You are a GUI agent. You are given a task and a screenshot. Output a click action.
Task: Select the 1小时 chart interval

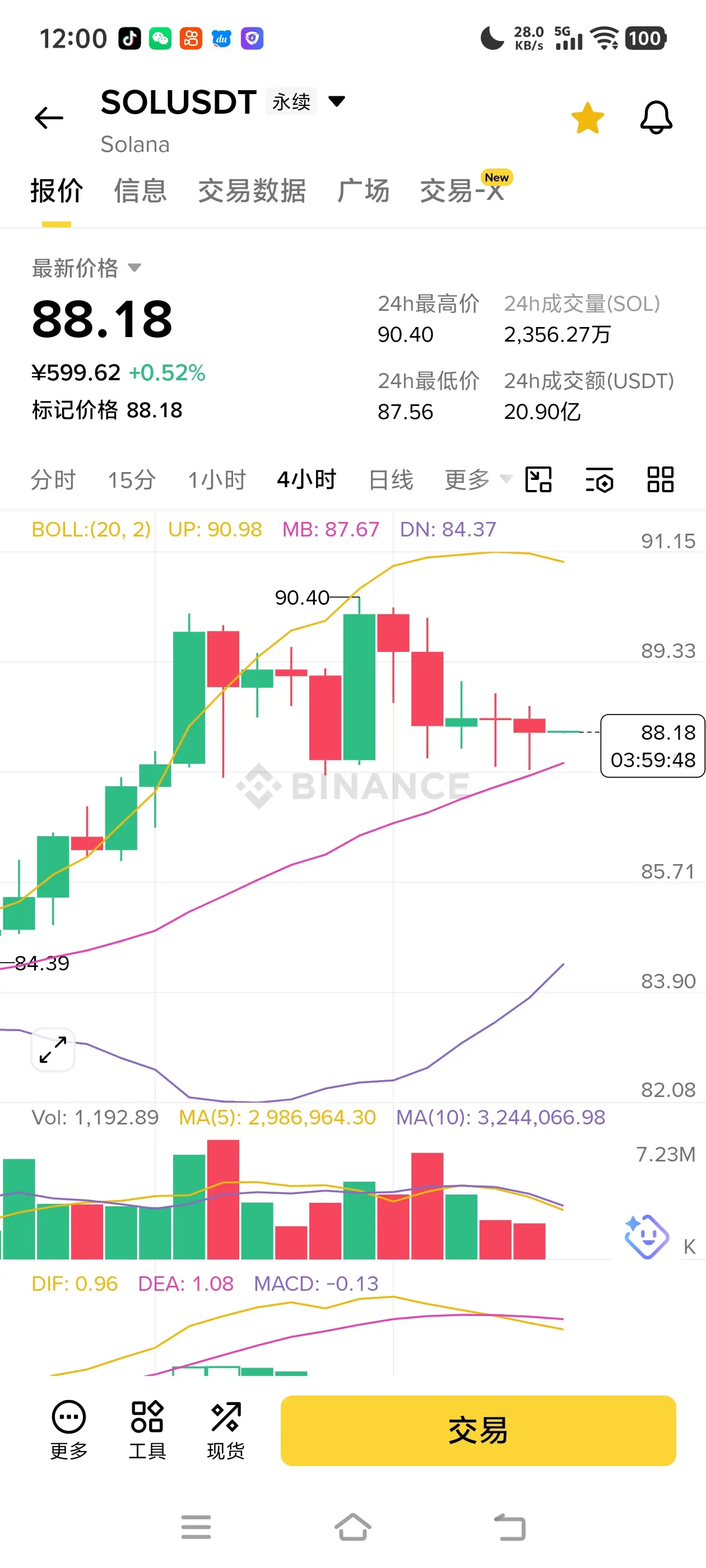(x=216, y=480)
